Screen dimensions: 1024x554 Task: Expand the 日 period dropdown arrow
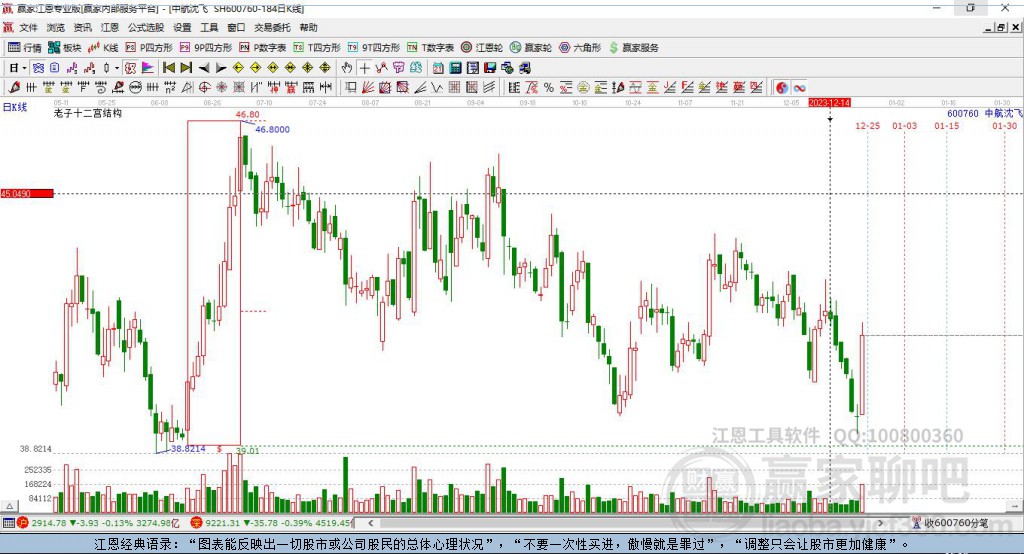24,68
